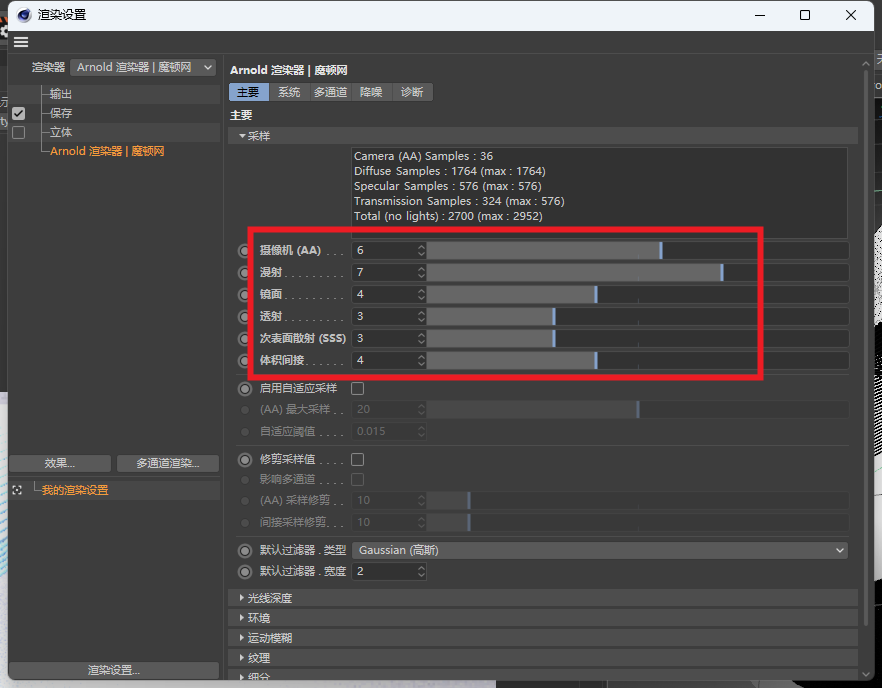Toggle animation dot for 镜面
882x688 pixels.
(245, 295)
